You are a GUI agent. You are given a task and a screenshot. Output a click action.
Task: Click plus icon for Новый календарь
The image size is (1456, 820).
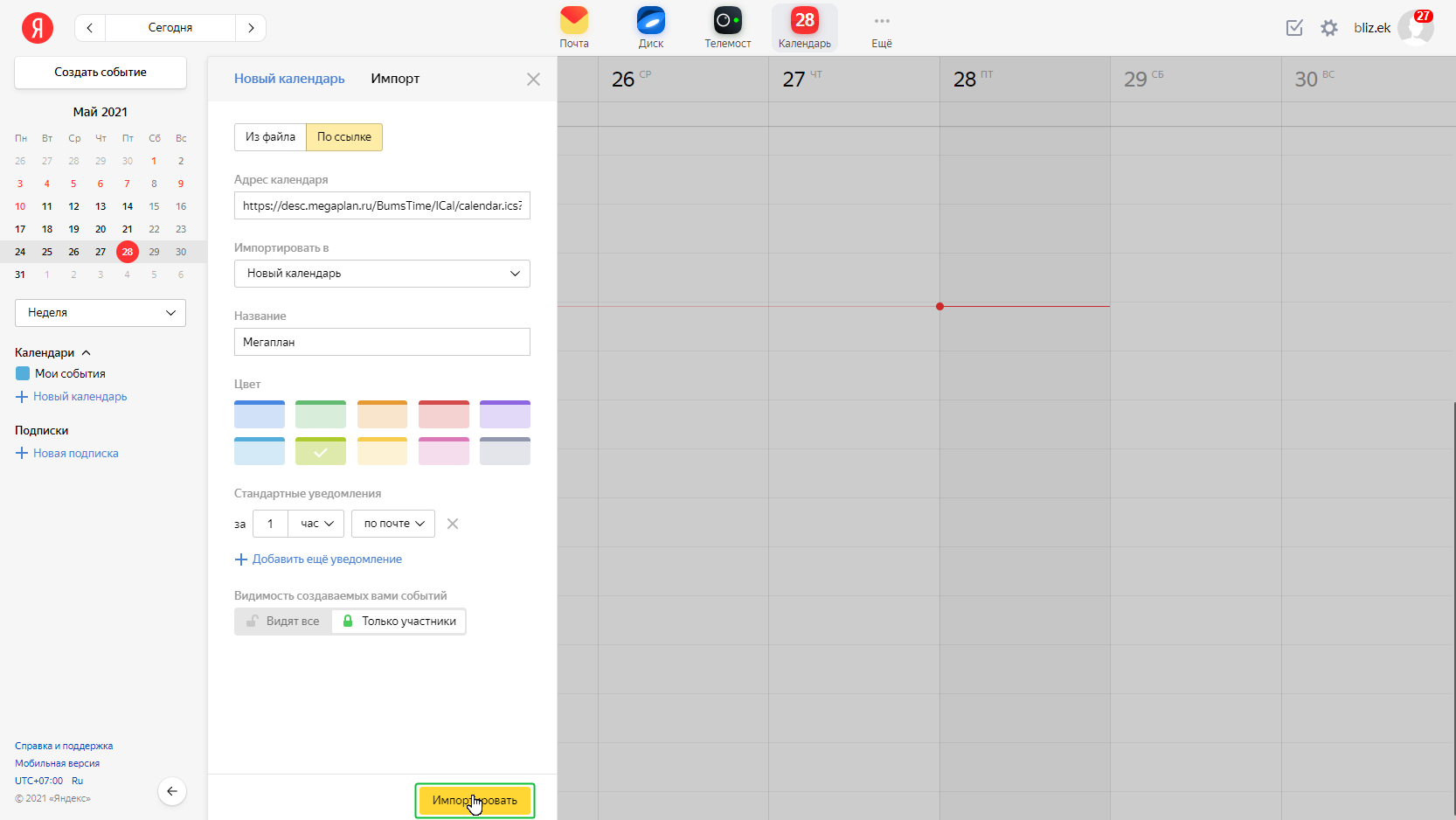tap(22, 397)
